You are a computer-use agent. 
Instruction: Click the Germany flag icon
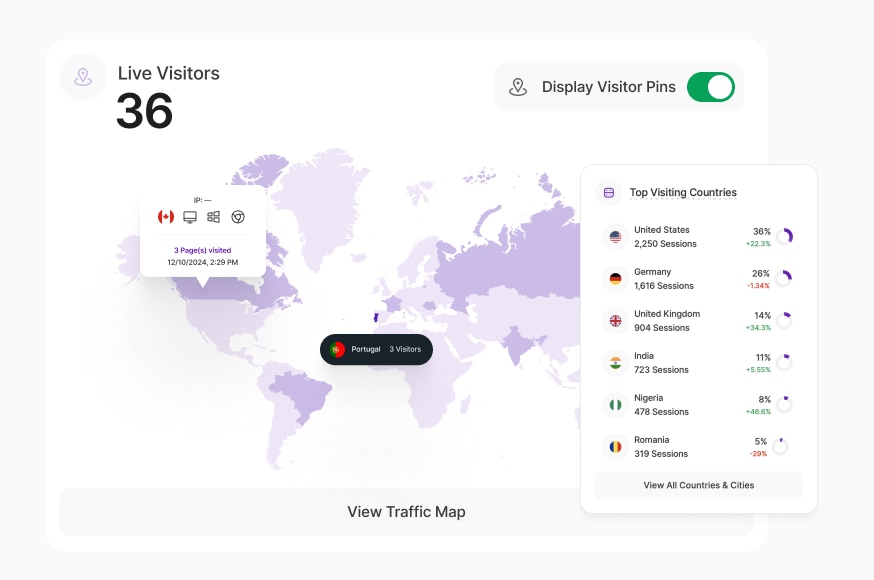(616, 279)
